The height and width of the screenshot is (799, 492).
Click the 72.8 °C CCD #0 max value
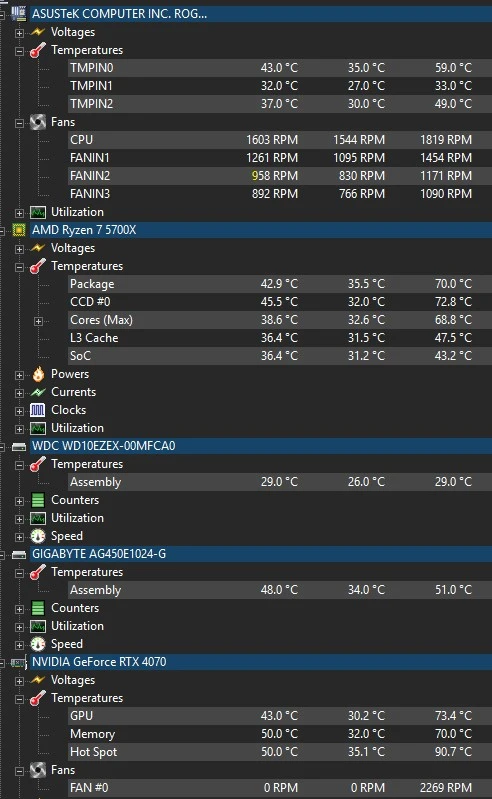[x=453, y=302]
